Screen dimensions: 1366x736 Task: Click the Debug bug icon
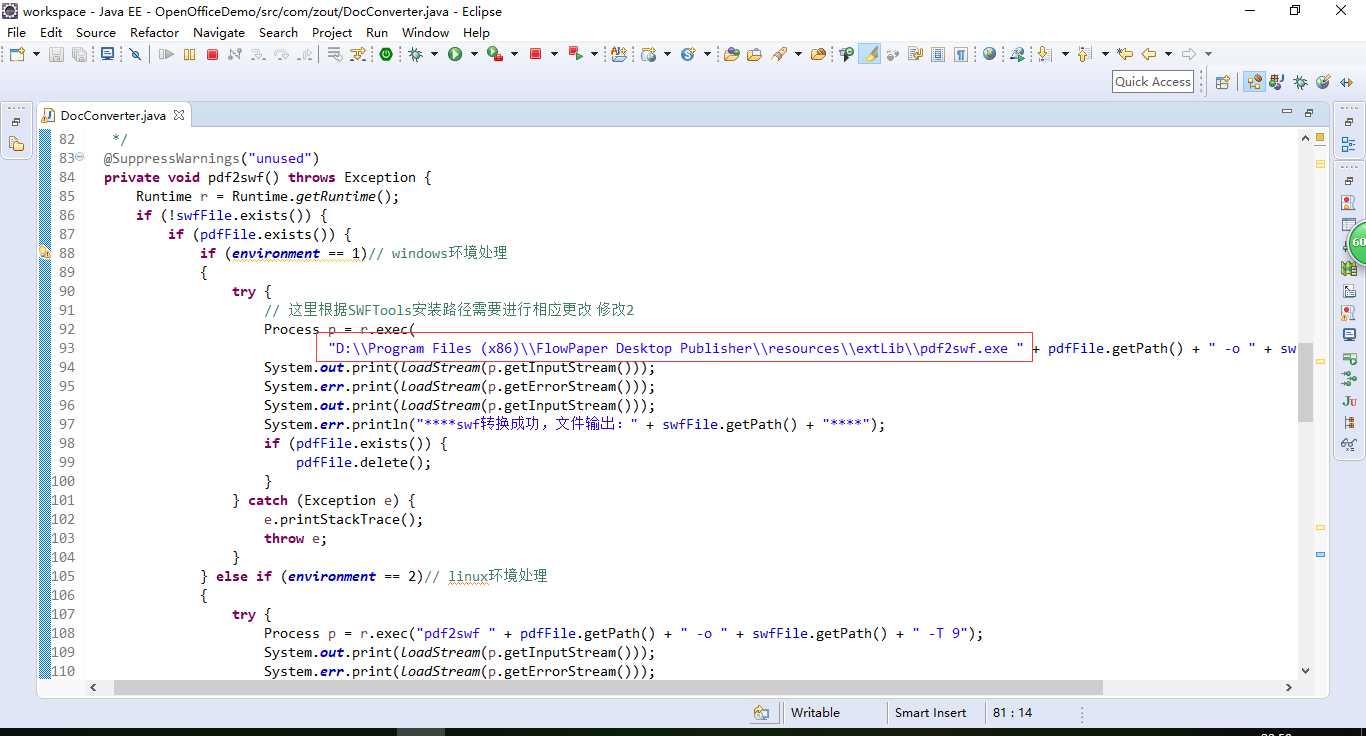coord(415,54)
